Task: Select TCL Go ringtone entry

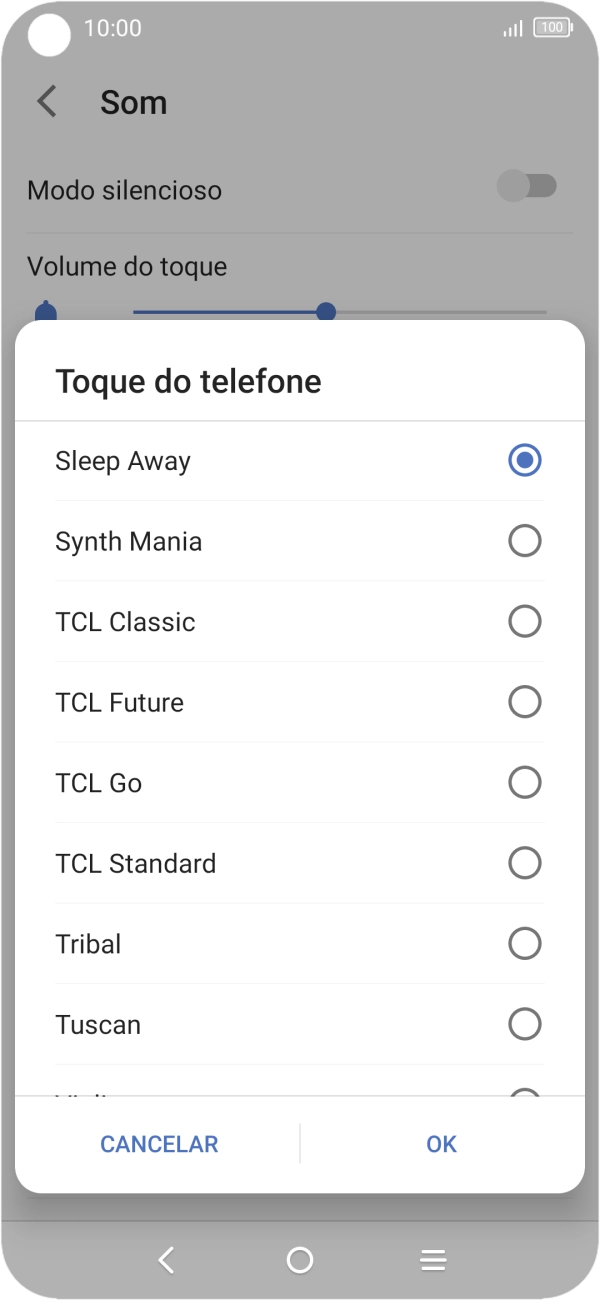Action: pos(99,783)
